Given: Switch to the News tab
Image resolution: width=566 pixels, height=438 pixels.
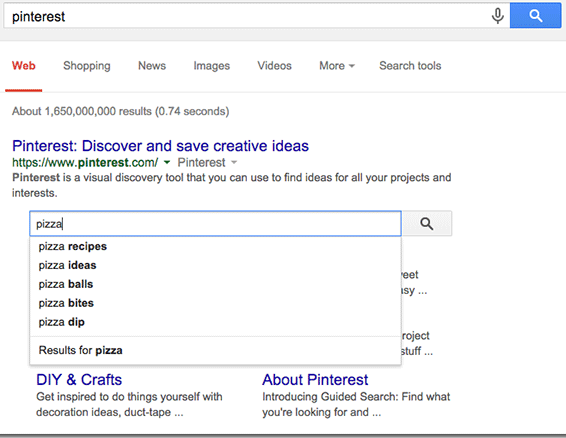Looking at the screenshot, I should [152, 66].
